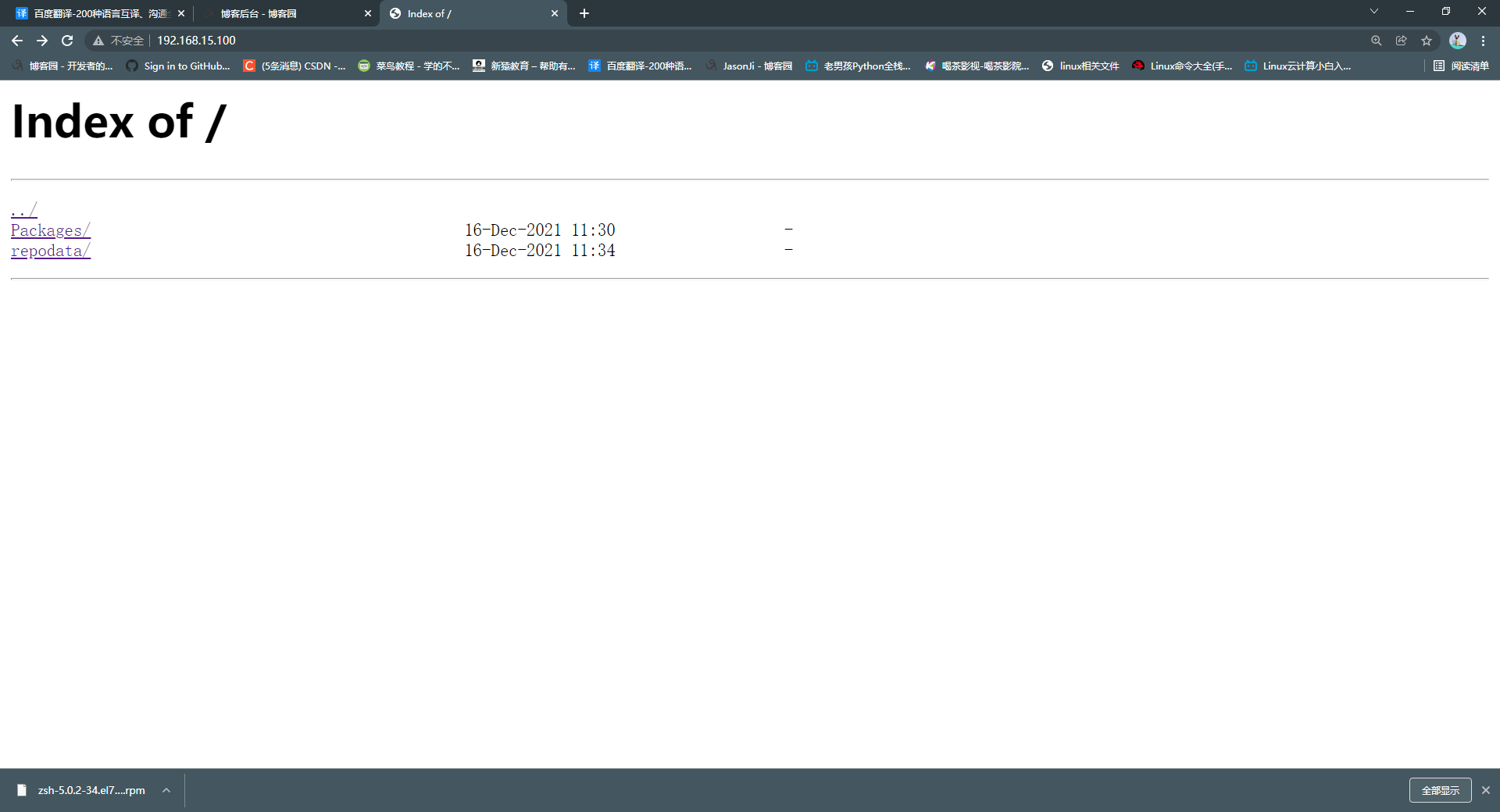Expand the zsh rpm download options arrow
The image size is (1500, 812).
click(x=166, y=790)
